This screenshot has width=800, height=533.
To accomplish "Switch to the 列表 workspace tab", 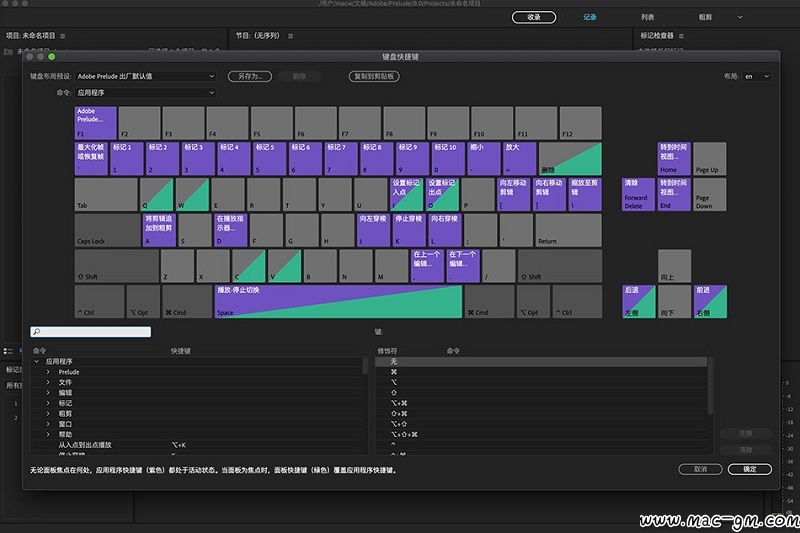I will tap(647, 17).
